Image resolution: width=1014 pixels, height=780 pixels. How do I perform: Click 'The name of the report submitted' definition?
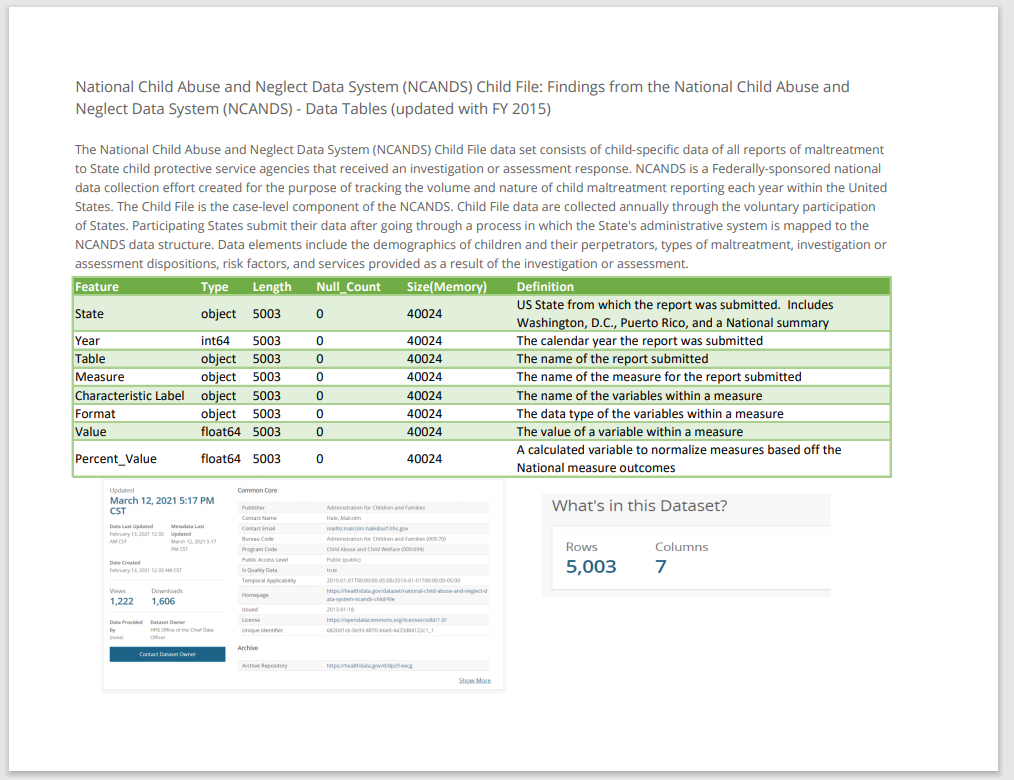click(612, 359)
